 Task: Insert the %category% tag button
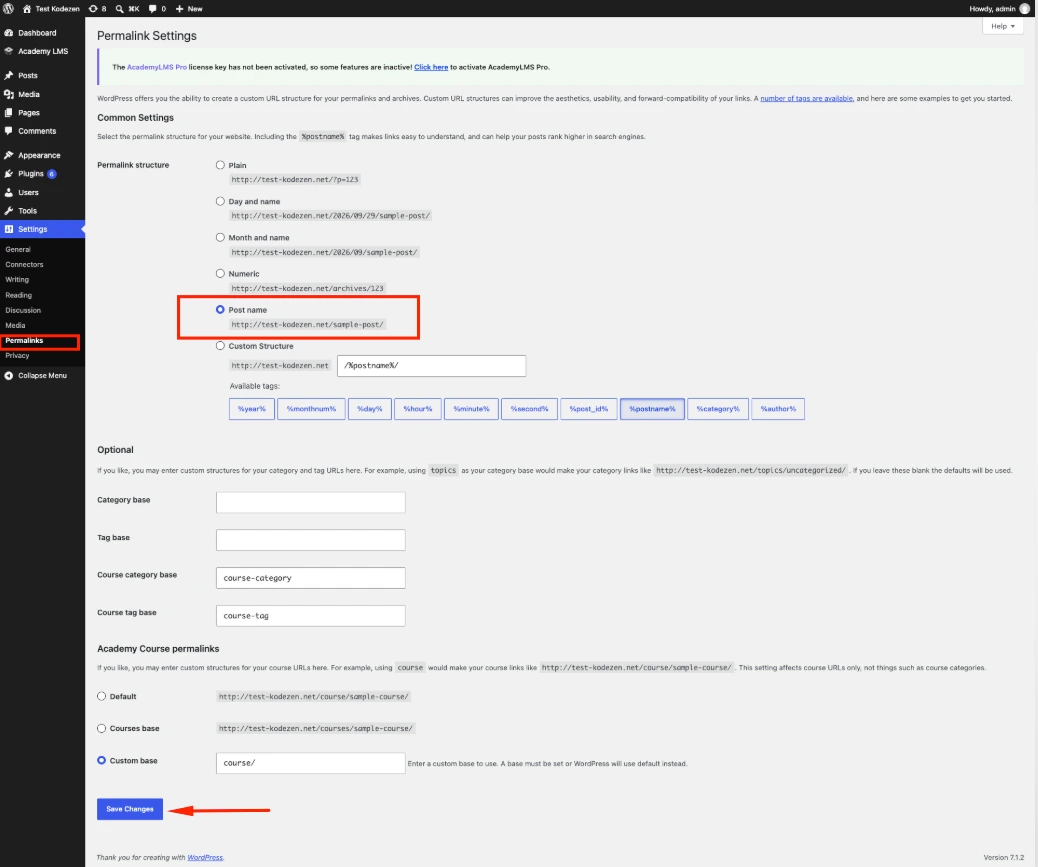coord(718,409)
